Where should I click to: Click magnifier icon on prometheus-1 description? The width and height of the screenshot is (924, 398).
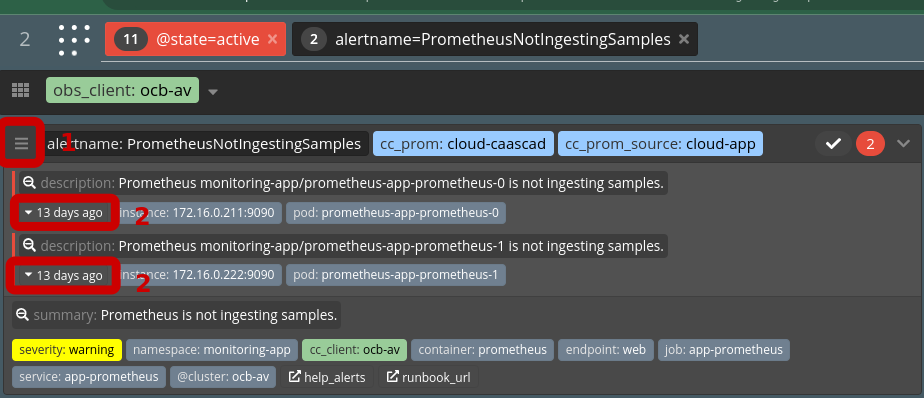(29, 245)
